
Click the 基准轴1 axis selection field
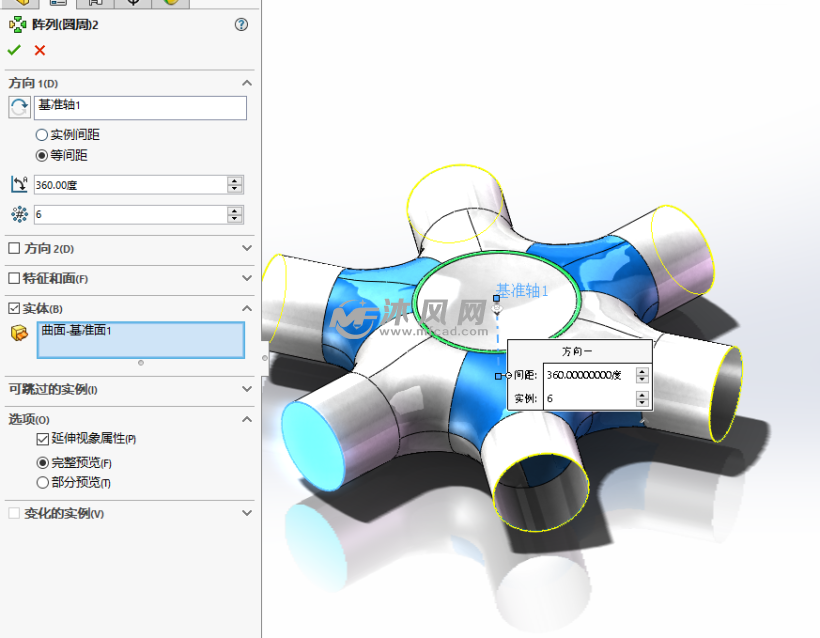point(140,108)
